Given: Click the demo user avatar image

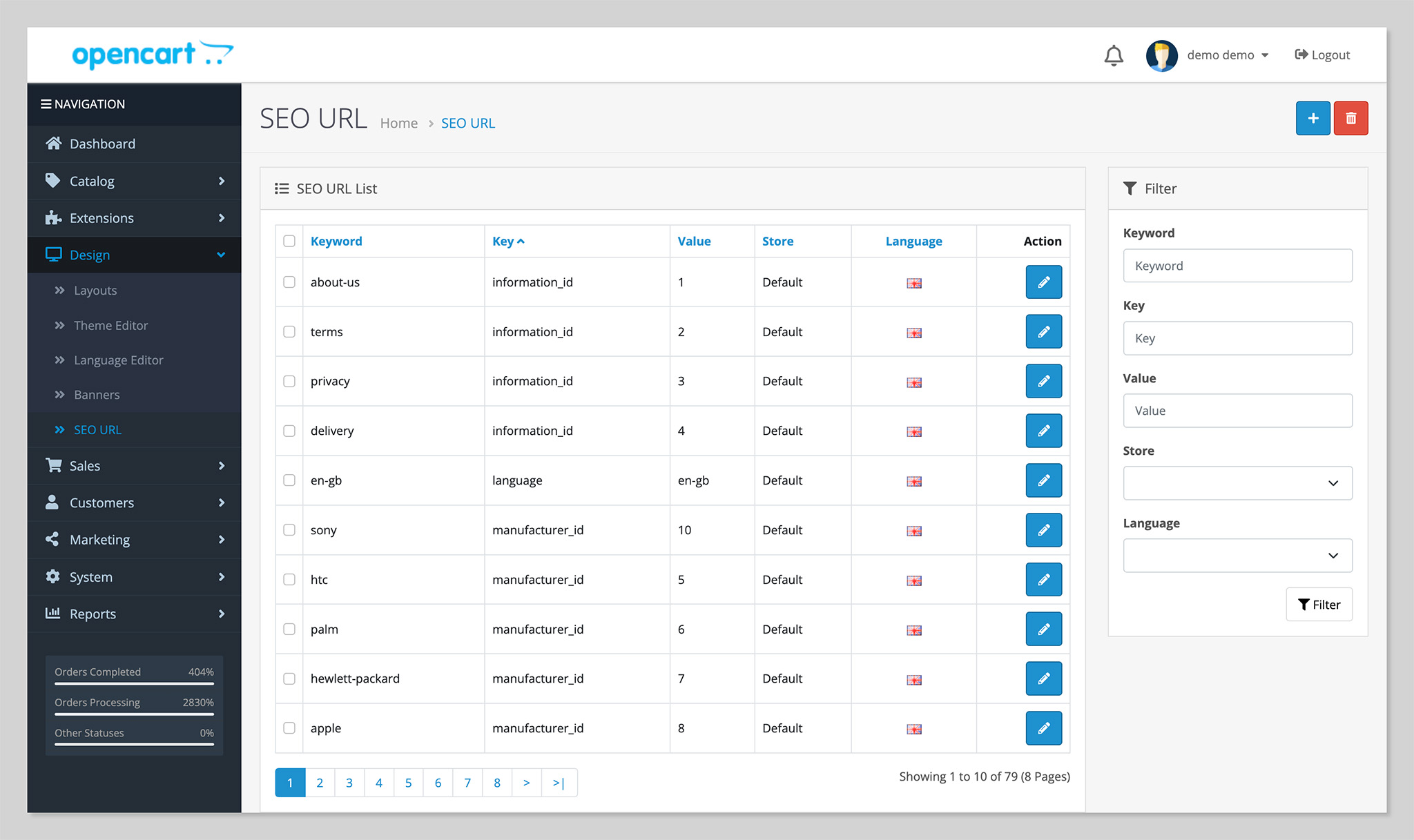Looking at the screenshot, I should point(1161,55).
